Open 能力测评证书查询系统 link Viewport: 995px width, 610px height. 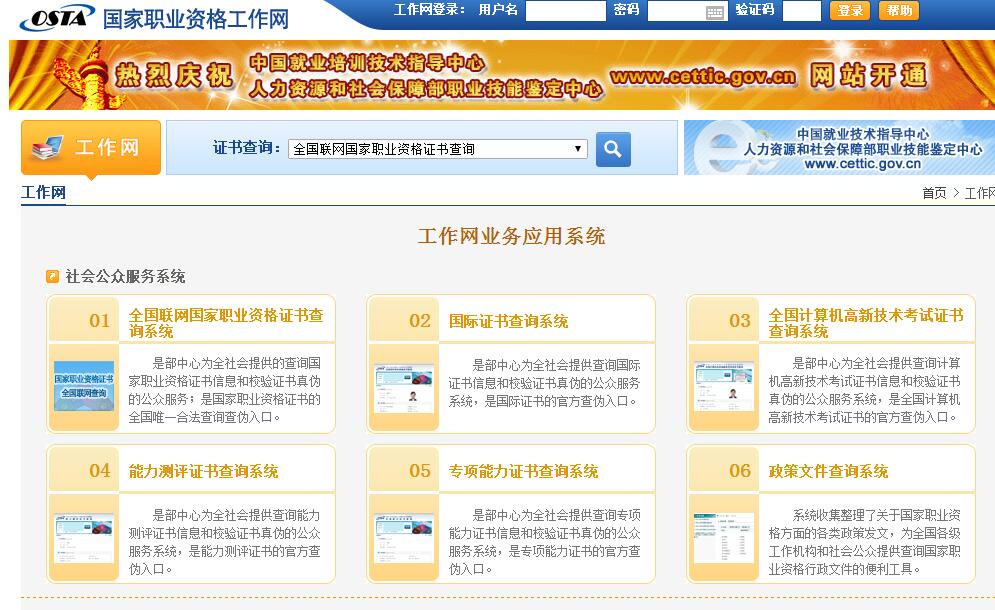tap(203, 471)
